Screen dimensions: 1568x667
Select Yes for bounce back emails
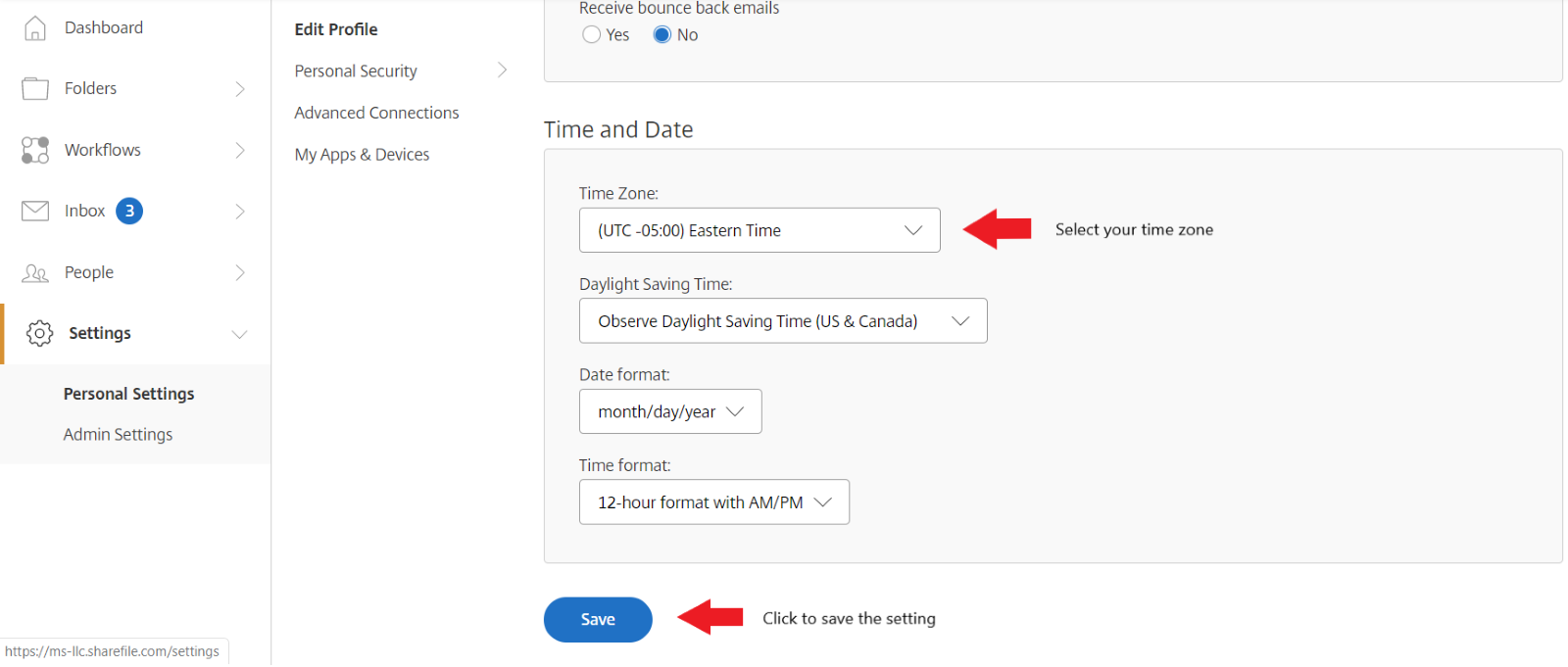(x=592, y=35)
